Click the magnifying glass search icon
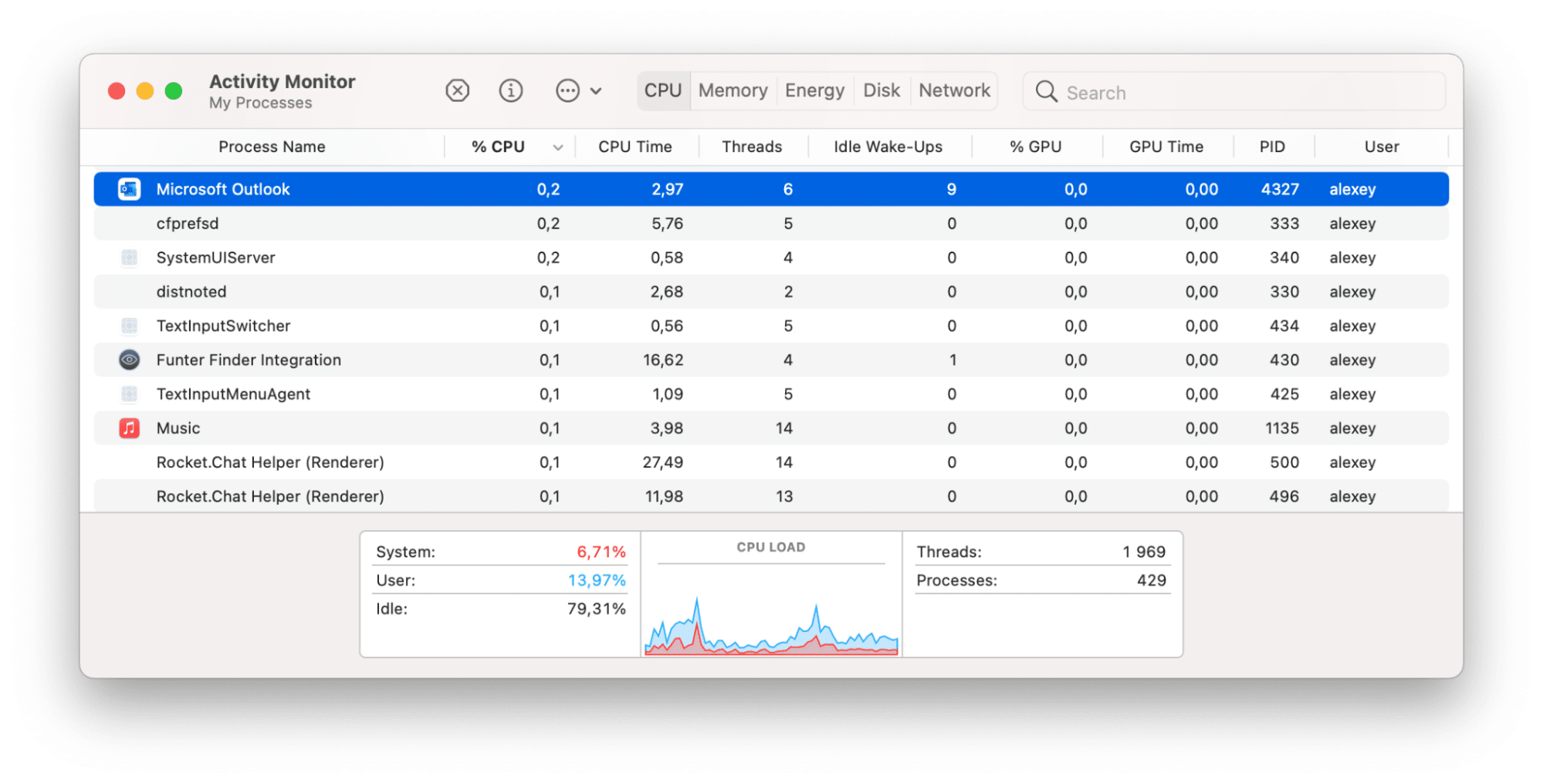This screenshot has height=784, width=1543. [x=1046, y=92]
